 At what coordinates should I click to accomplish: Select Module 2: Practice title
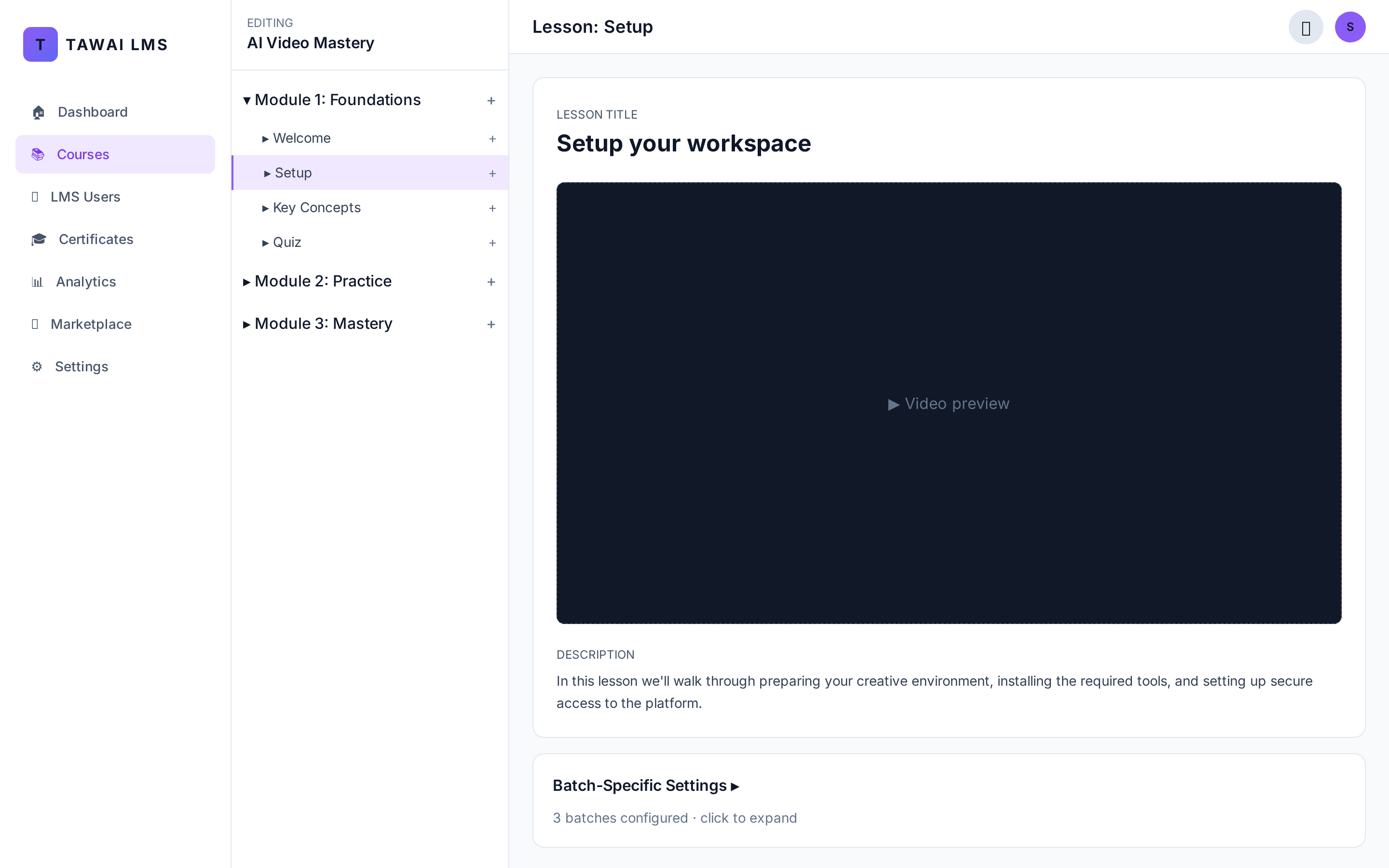(x=323, y=281)
